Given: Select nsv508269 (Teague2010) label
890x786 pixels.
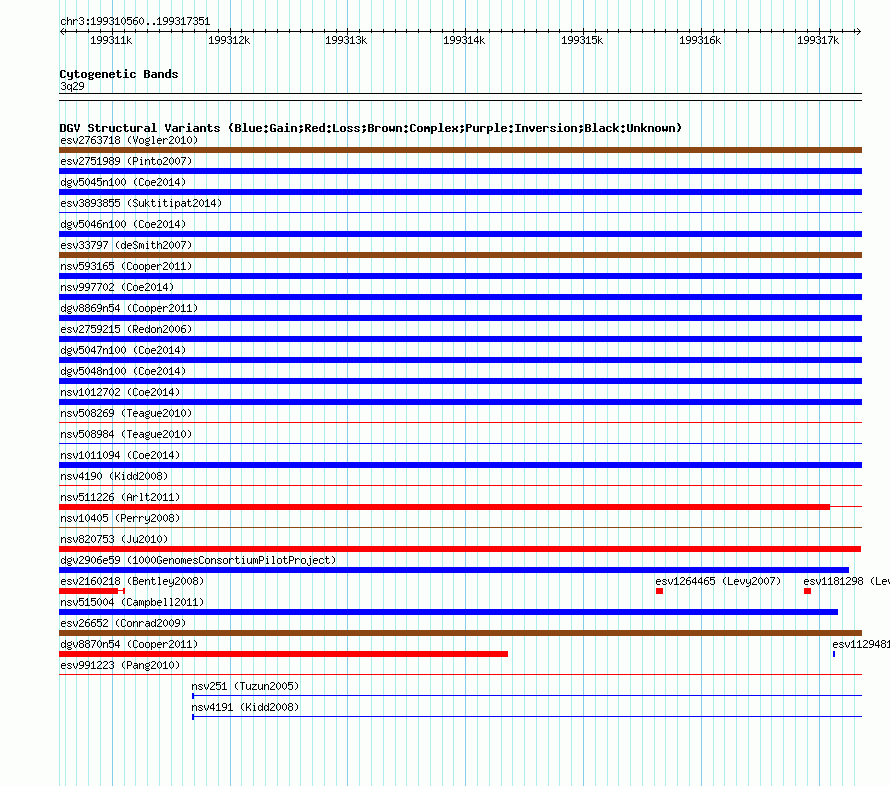Looking at the screenshot, I should (x=126, y=413).
